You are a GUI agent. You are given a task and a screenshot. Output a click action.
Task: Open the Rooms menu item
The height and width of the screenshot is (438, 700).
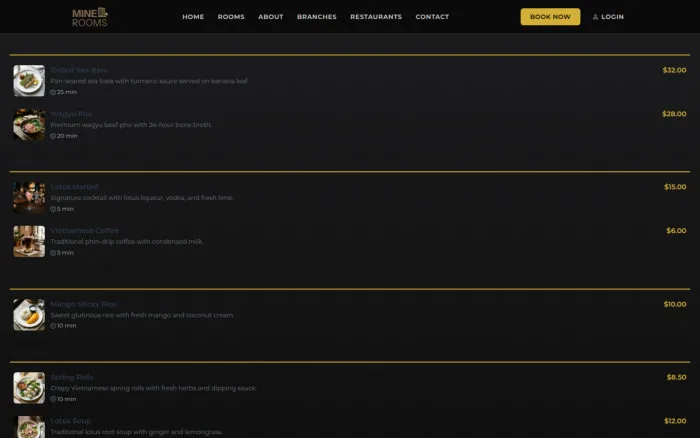(x=231, y=17)
